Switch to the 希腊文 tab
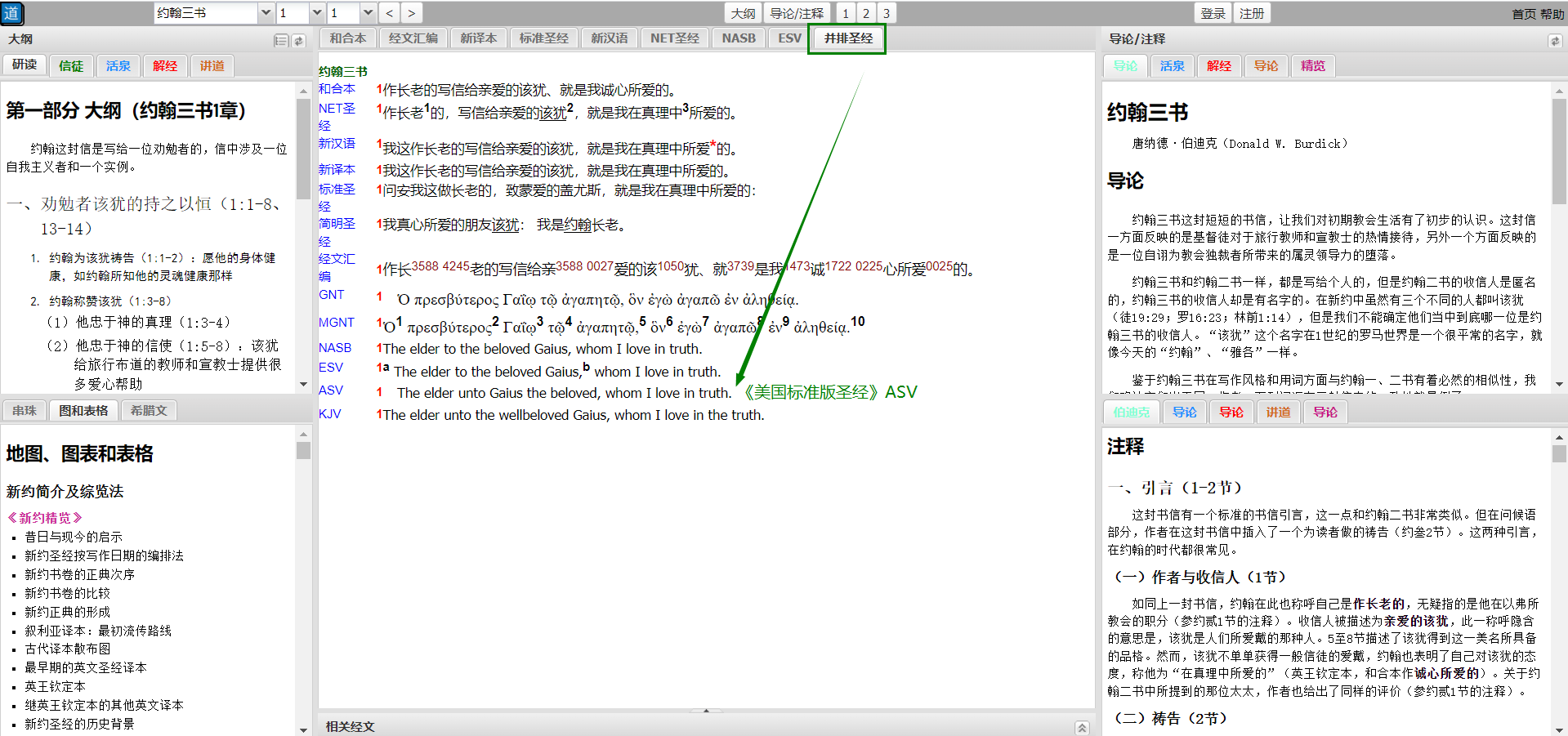This screenshot has height=736, width=1568. pos(149,410)
